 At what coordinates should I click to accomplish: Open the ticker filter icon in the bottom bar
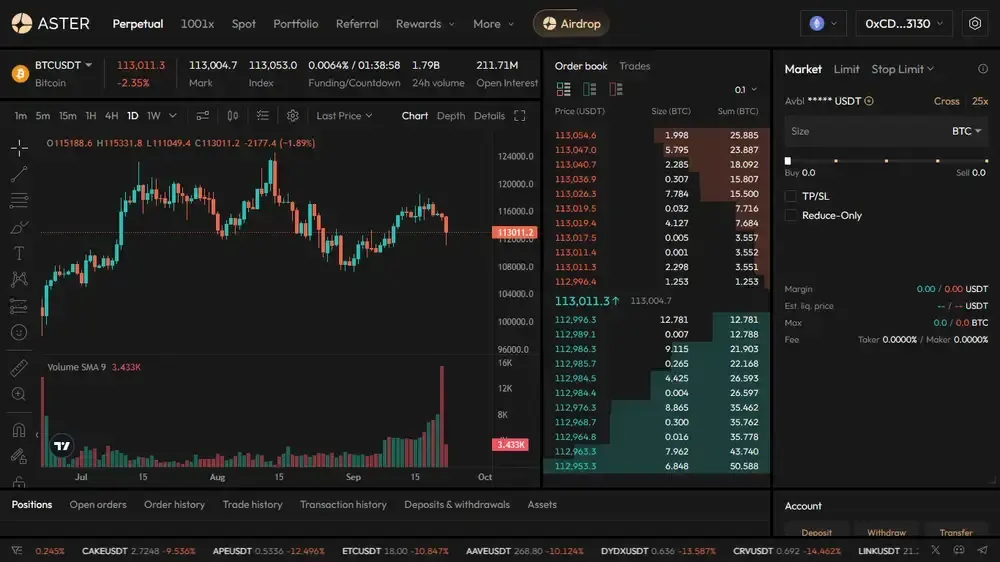tap(17, 551)
